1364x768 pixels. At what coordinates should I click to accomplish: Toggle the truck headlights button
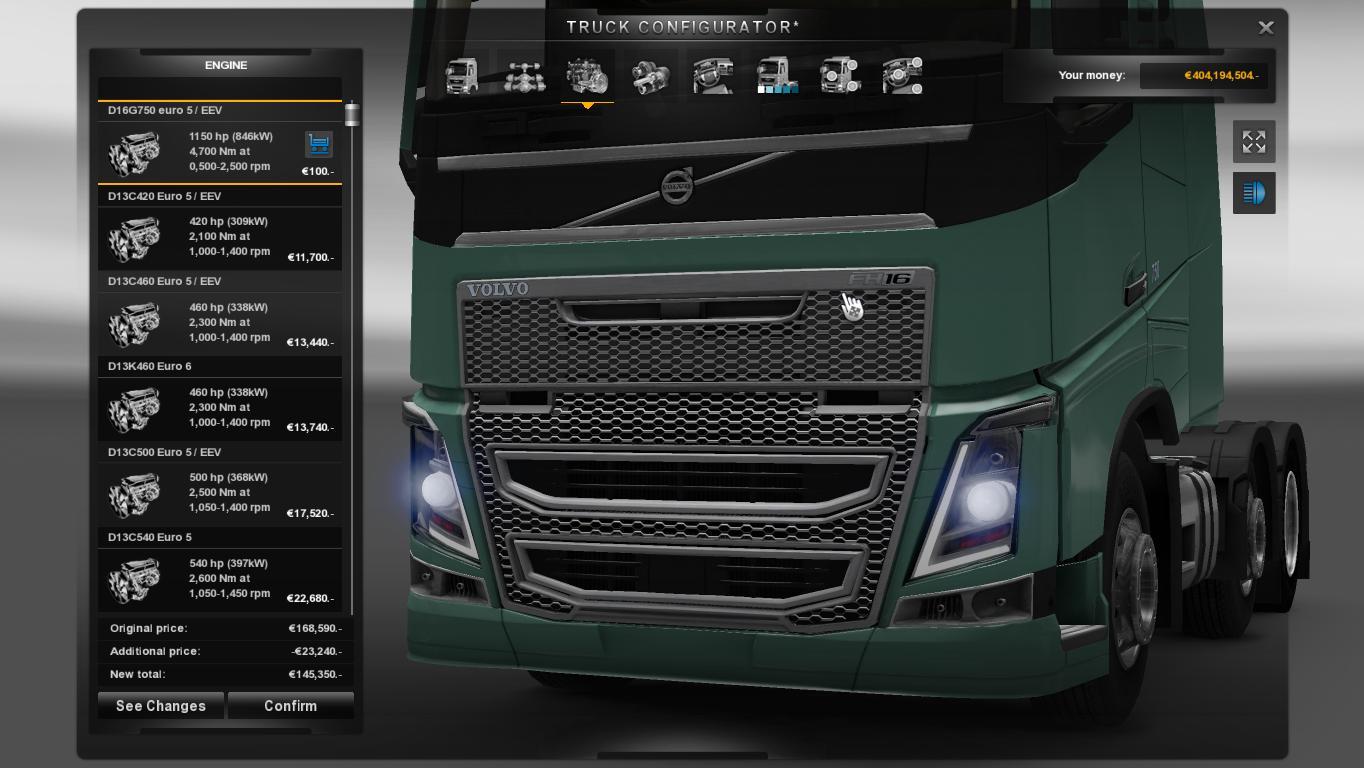point(1253,193)
